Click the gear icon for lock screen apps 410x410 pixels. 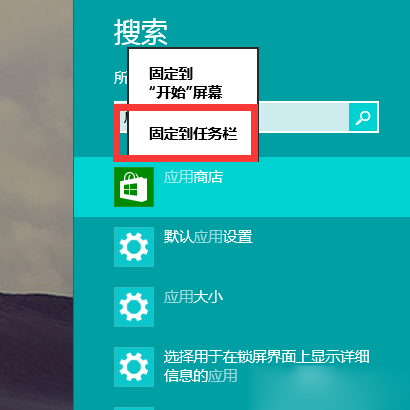pos(134,367)
